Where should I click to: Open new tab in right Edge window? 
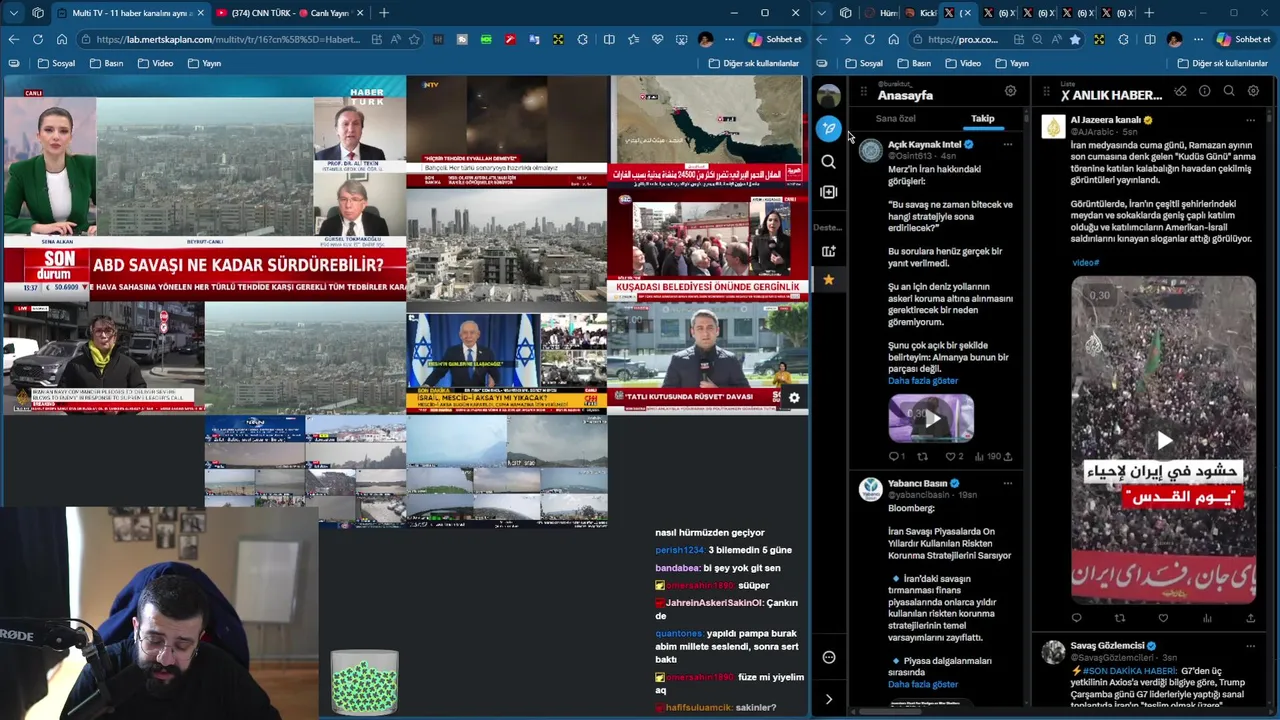point(1148,13)
